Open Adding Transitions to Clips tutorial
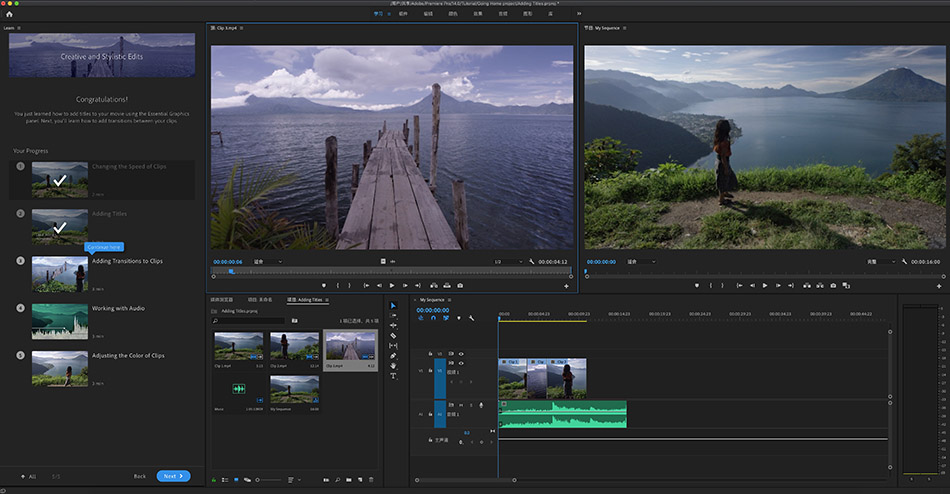Image resolution: width=950 pixels, height=494 pixels. 102,274
